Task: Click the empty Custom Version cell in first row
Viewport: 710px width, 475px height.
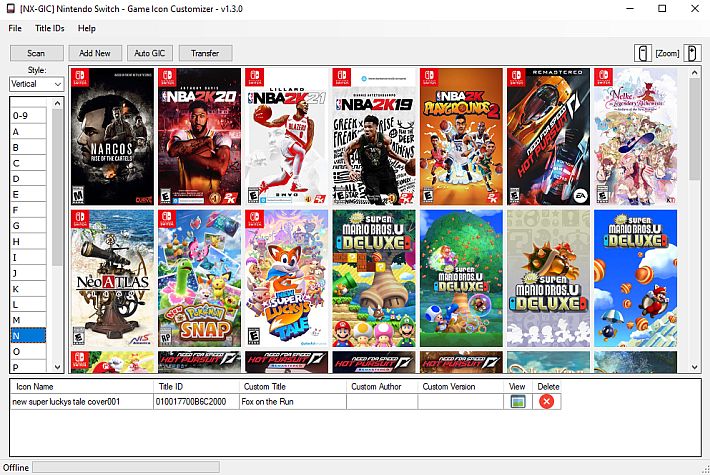Action: tap(461, 402)
